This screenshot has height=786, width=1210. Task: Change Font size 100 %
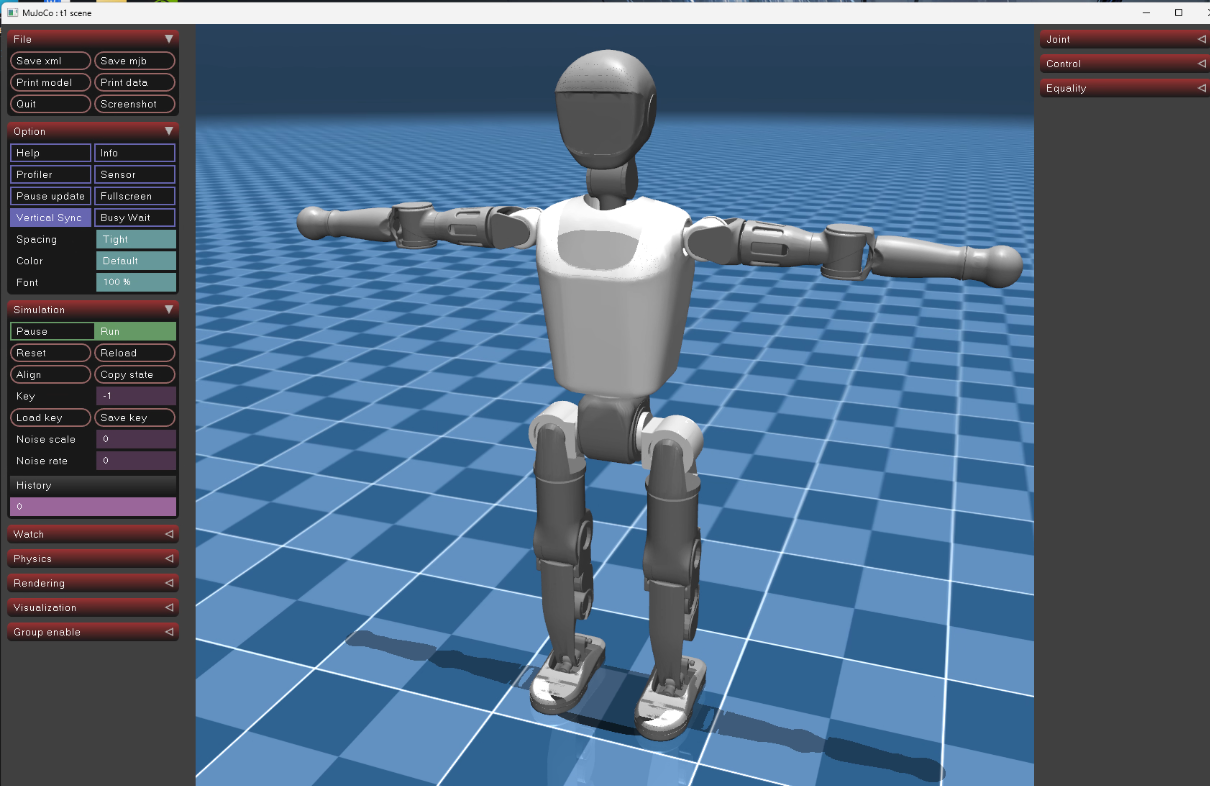point(136,282)
